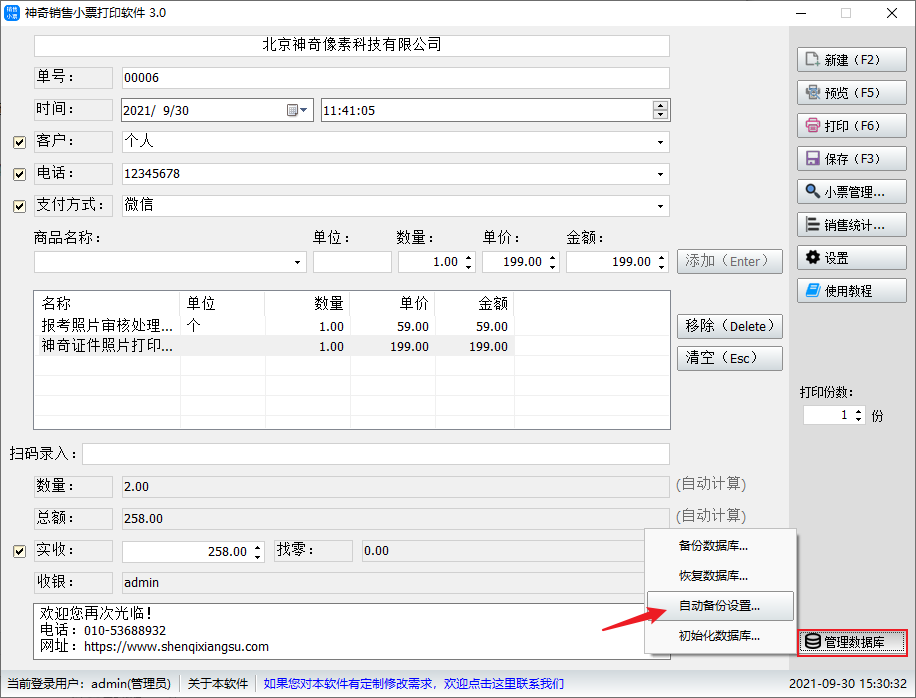Viewport: 916px width, 698px height.
Task: Click the 单价 column header in table
Action: [392, 303]
